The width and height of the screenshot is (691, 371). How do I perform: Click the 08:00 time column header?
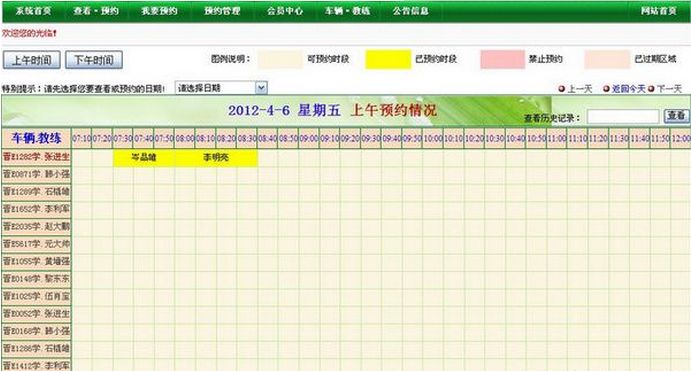point(185,138)
